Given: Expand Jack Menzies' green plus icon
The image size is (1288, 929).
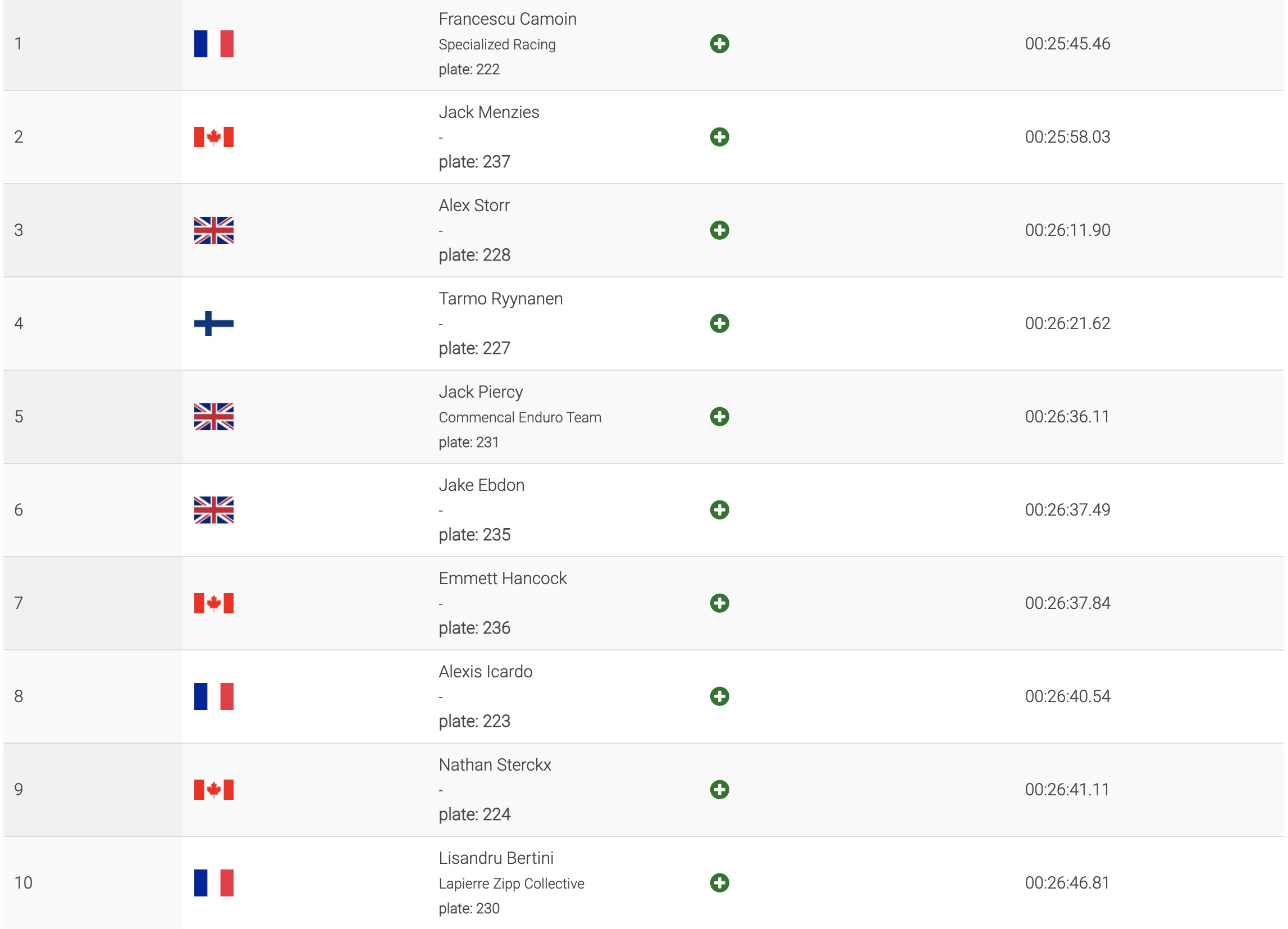Looking at the screenshot, I should pos(719,137).
